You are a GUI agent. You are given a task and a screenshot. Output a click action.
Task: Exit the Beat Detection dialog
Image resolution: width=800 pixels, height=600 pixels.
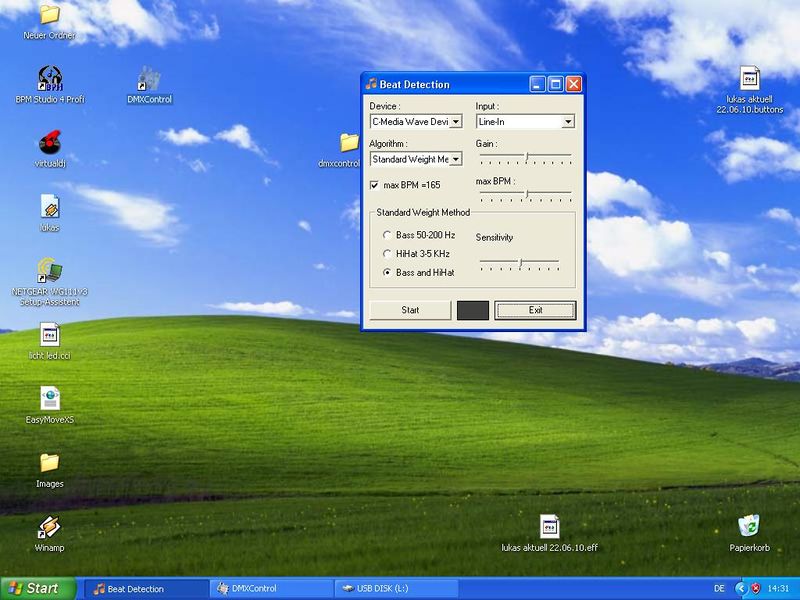pyautogui.click(x=536, y=310)
